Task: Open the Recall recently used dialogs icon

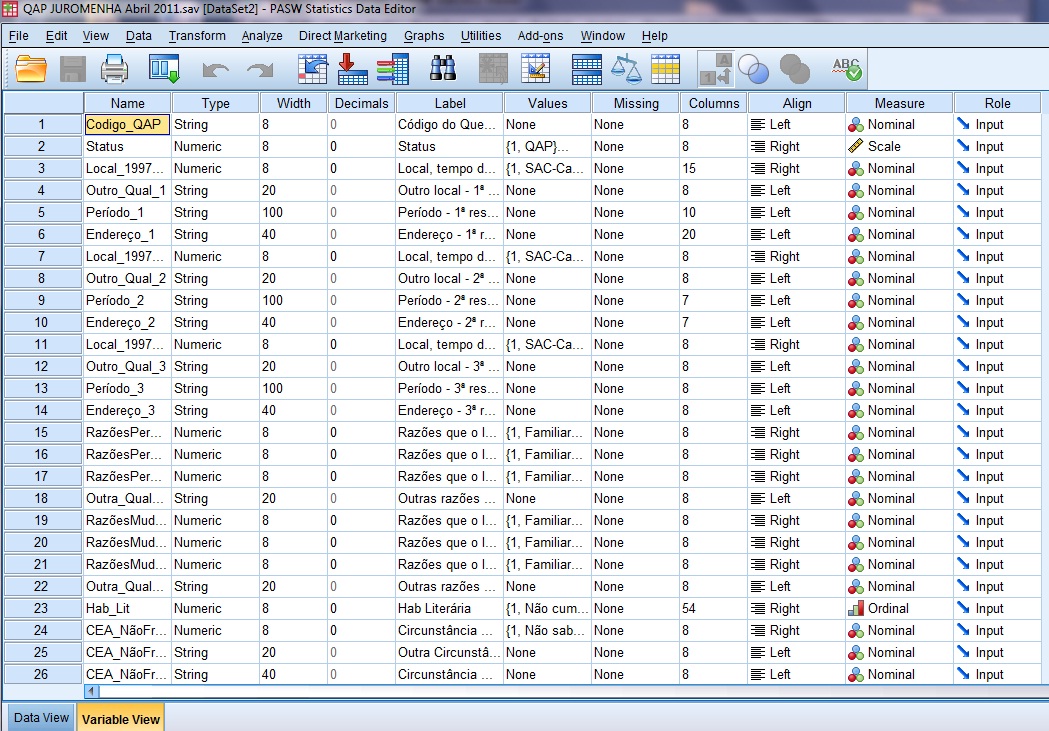Action: (164, 69)
